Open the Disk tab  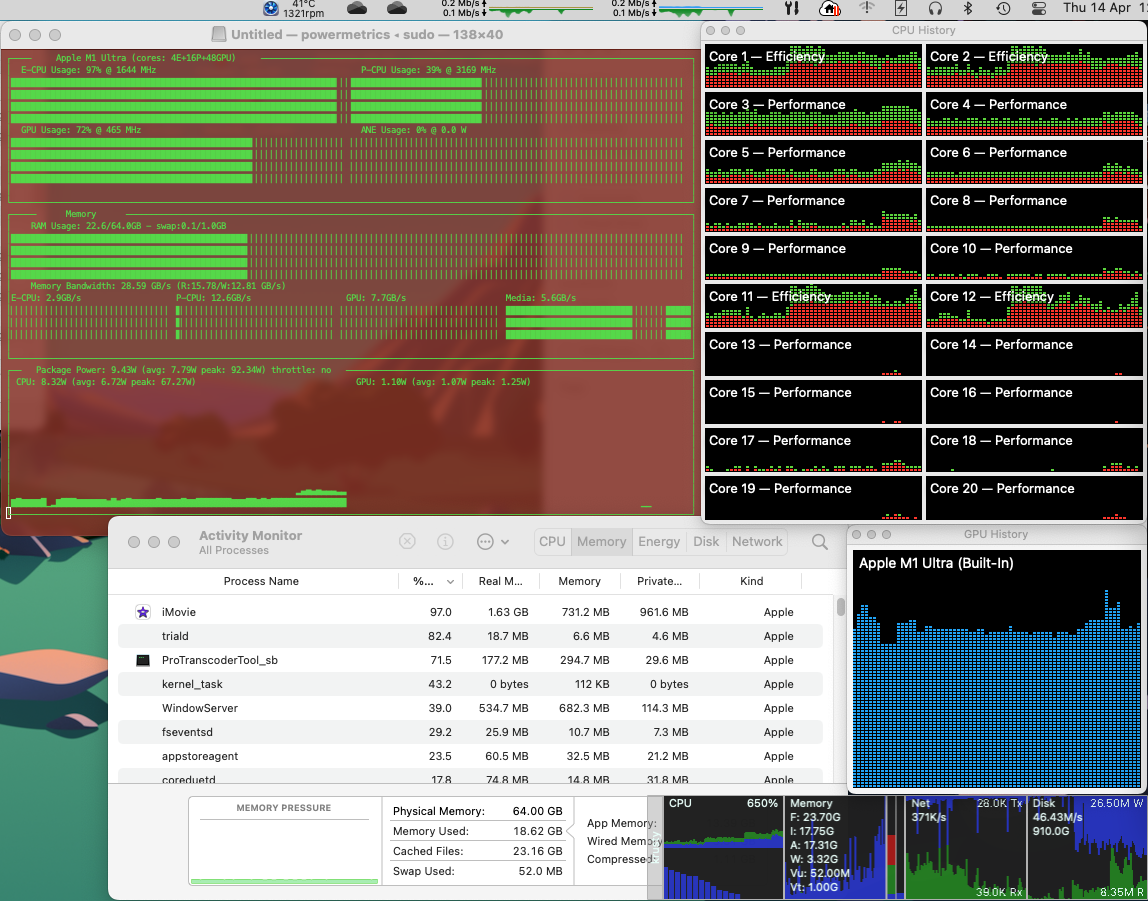coord(706,542)
